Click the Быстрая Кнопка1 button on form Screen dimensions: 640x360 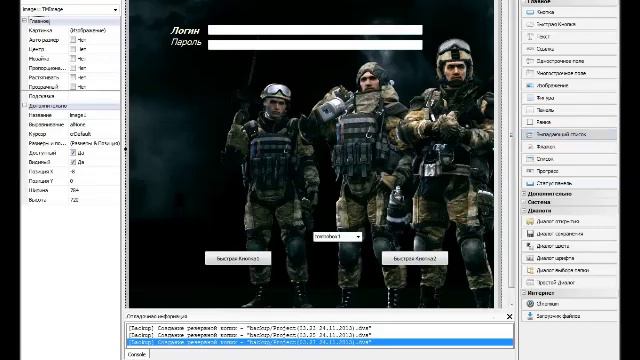tap(238, 258)
